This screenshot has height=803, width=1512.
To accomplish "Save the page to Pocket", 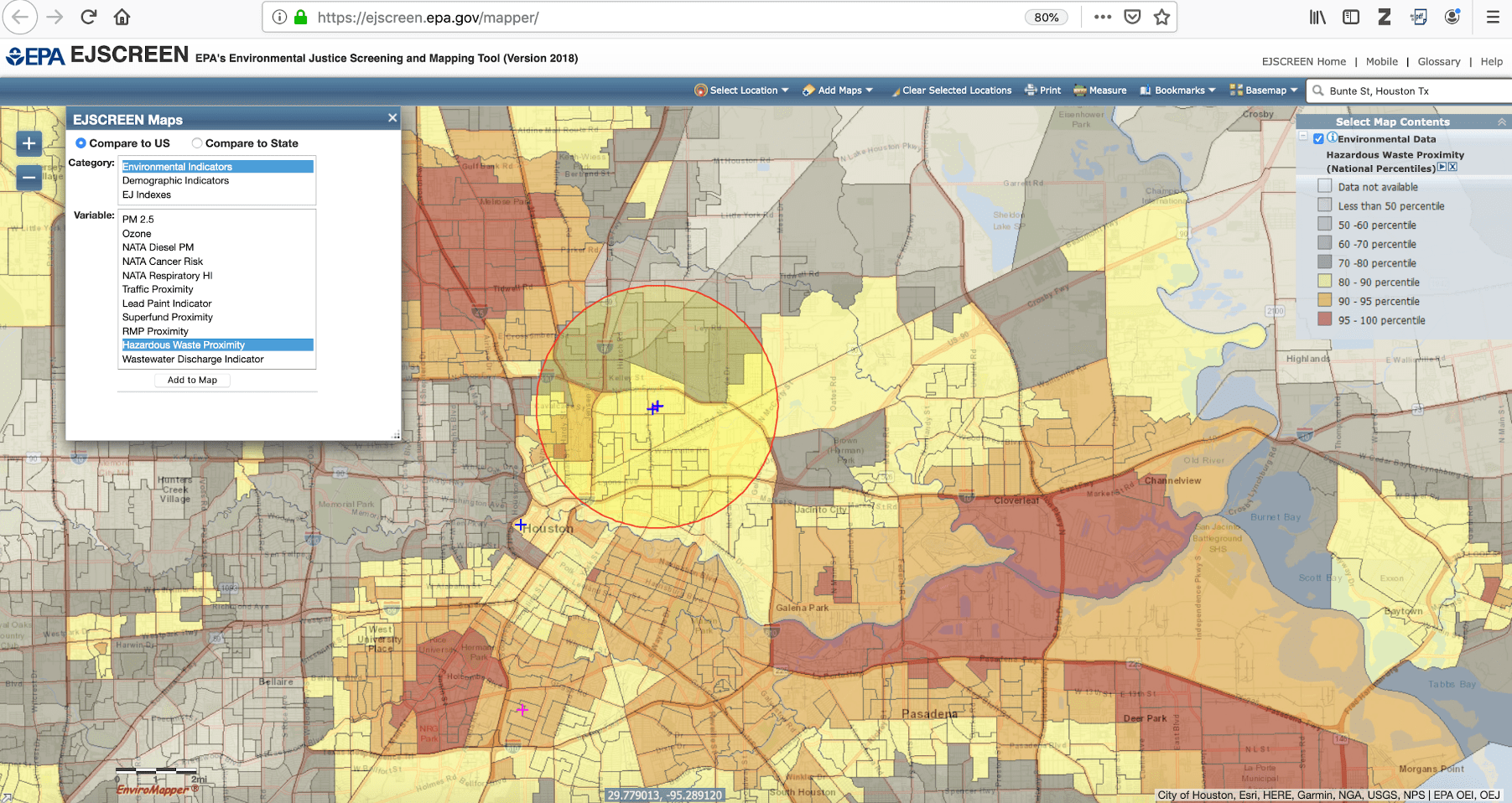I will click(1132, 17).
